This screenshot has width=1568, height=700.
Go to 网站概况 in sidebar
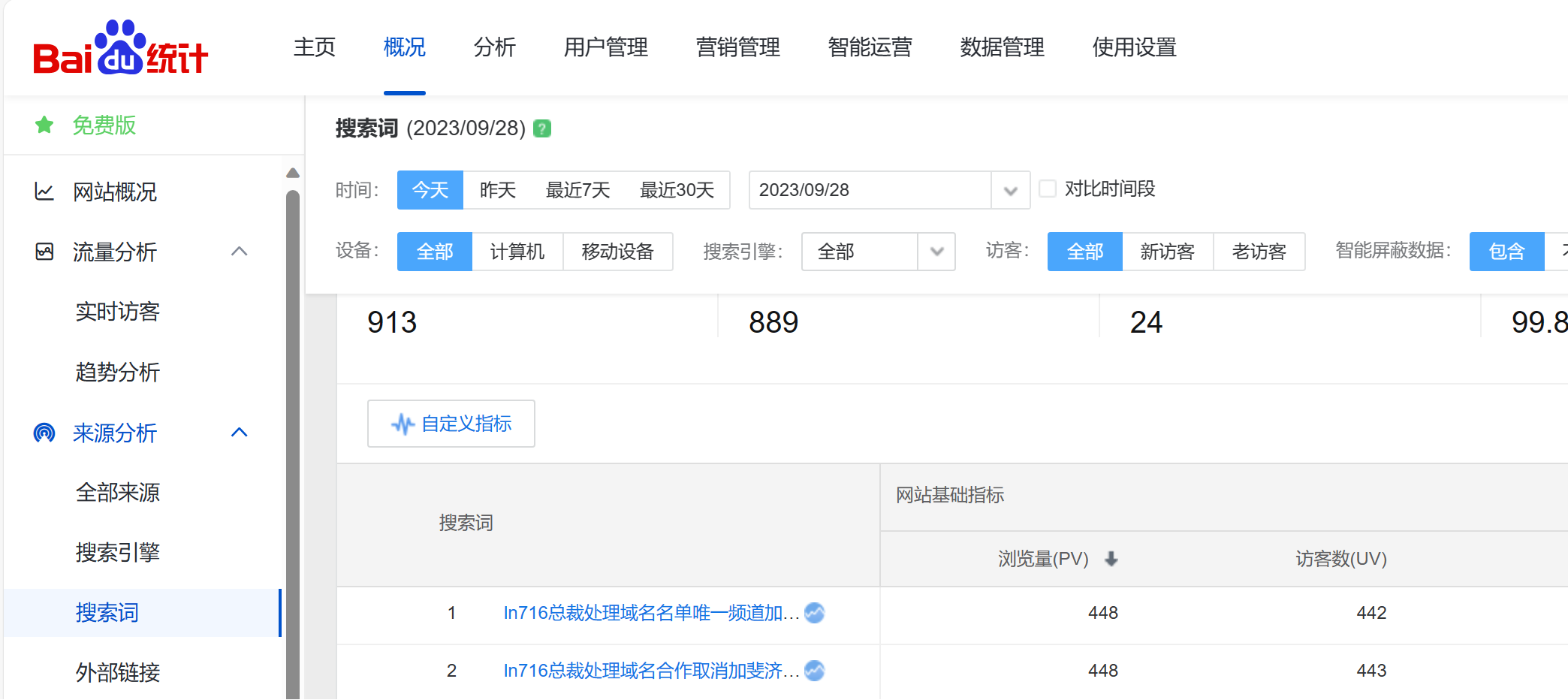(x=115, y=192)
